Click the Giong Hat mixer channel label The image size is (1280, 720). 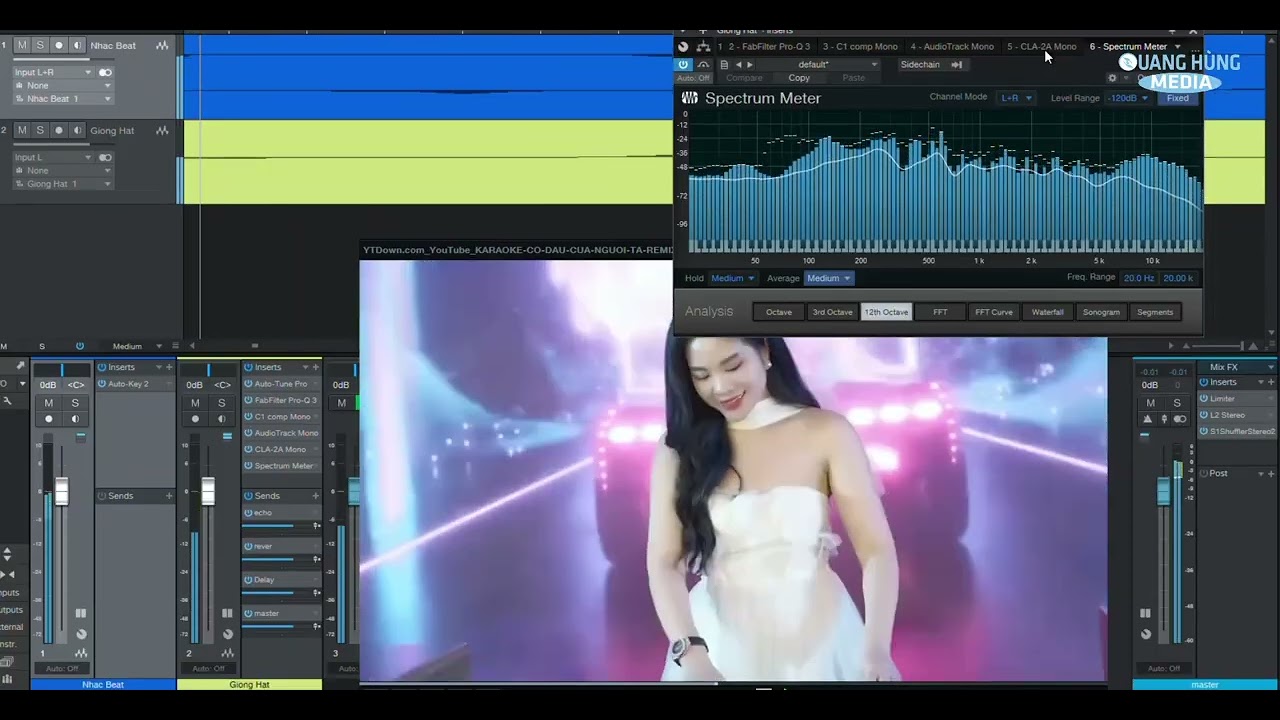click(249, 685)
